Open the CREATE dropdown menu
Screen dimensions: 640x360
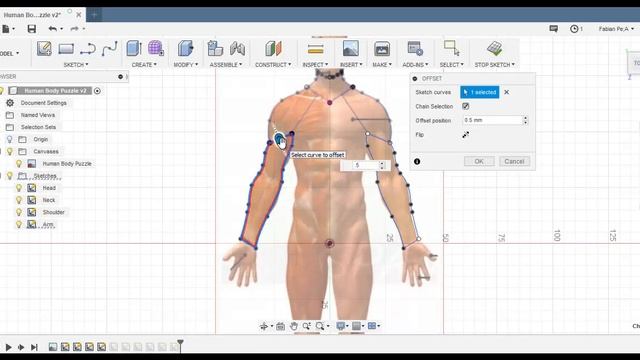coord(144,65)
